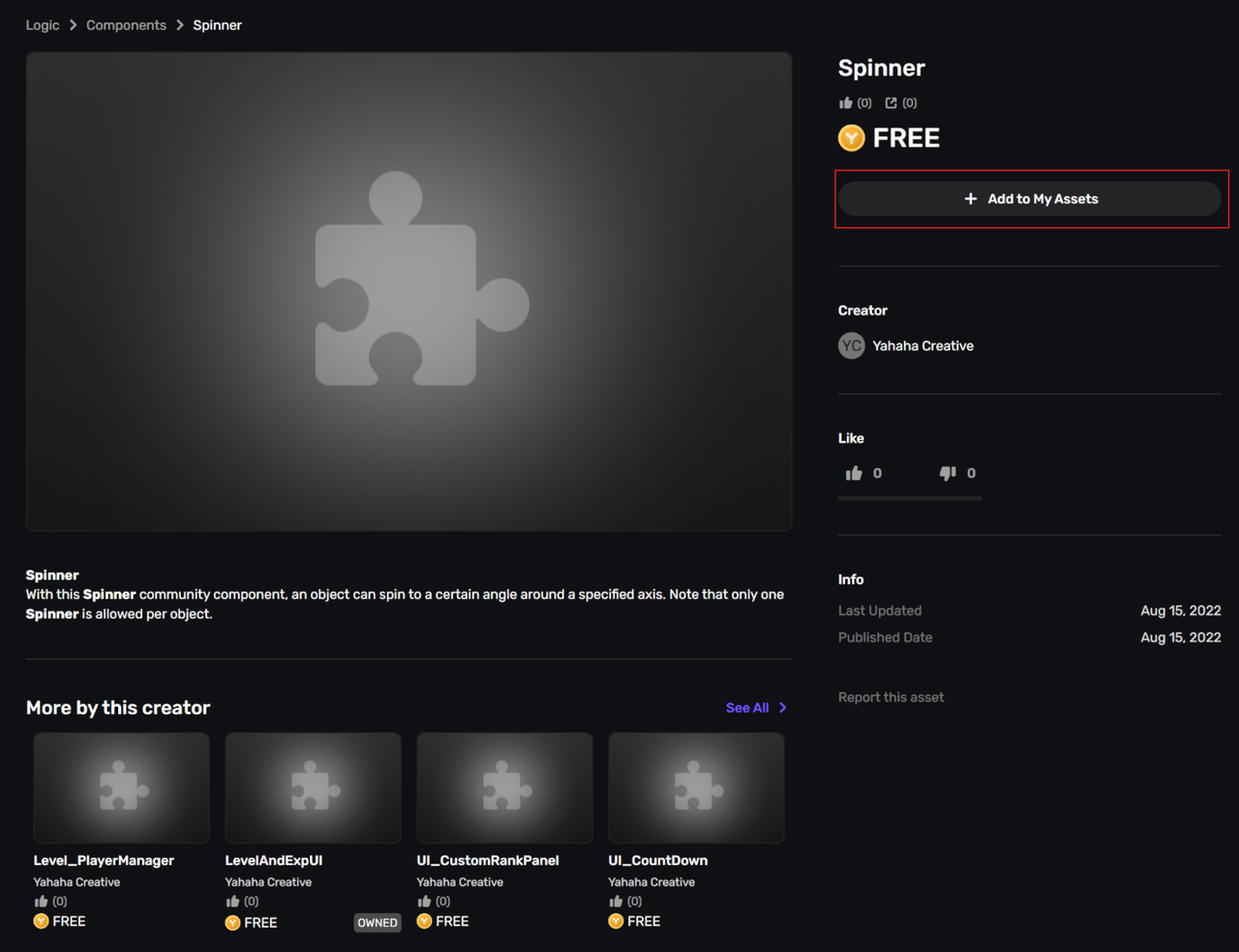This screenshot has height=952, width=1239.
Task: Open the LevelAndExpUI asset thumbnail
Action: [313, 788]
